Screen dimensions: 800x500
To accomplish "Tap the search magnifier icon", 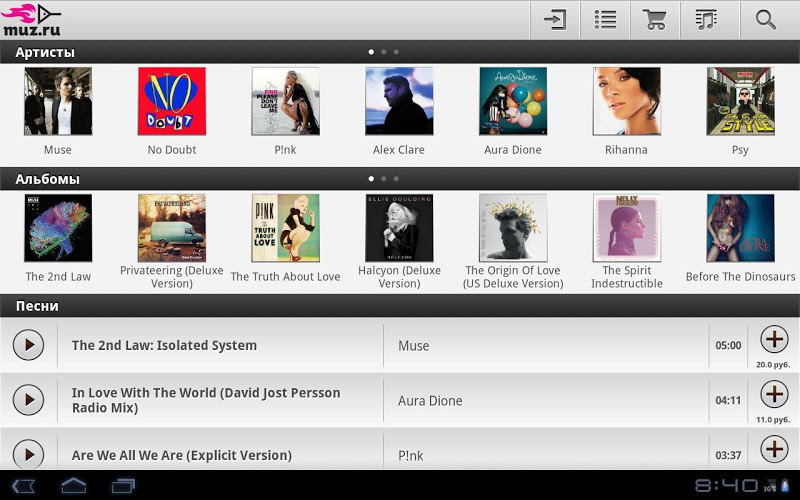I will pos(765,20).
